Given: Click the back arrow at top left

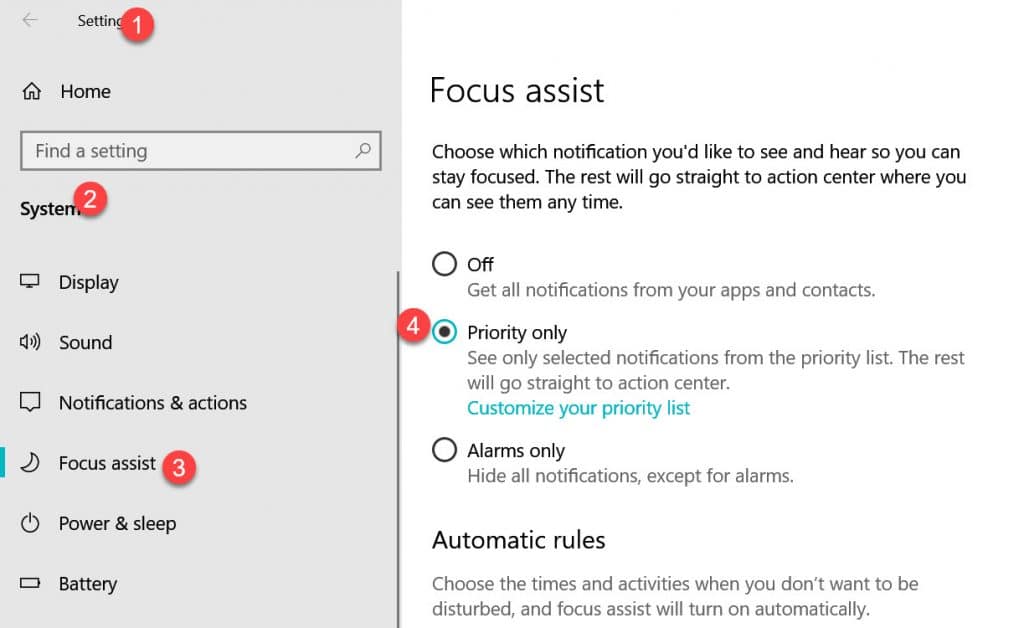Looking at the screenshot, I should click(30, 21).
